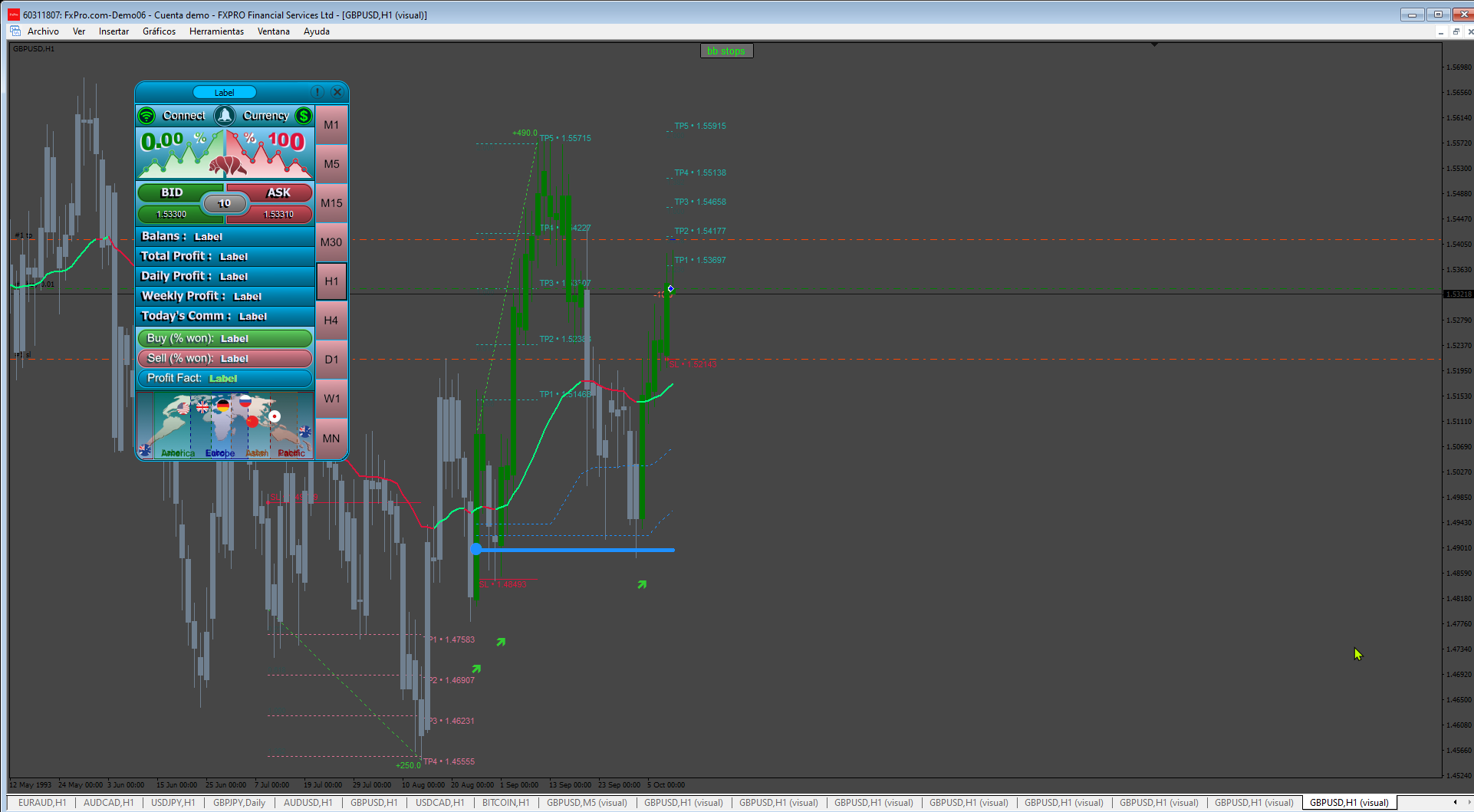Screen dimensions: 1474x812
Task: Click the panel title Label pill
Action: click(224, 92)
